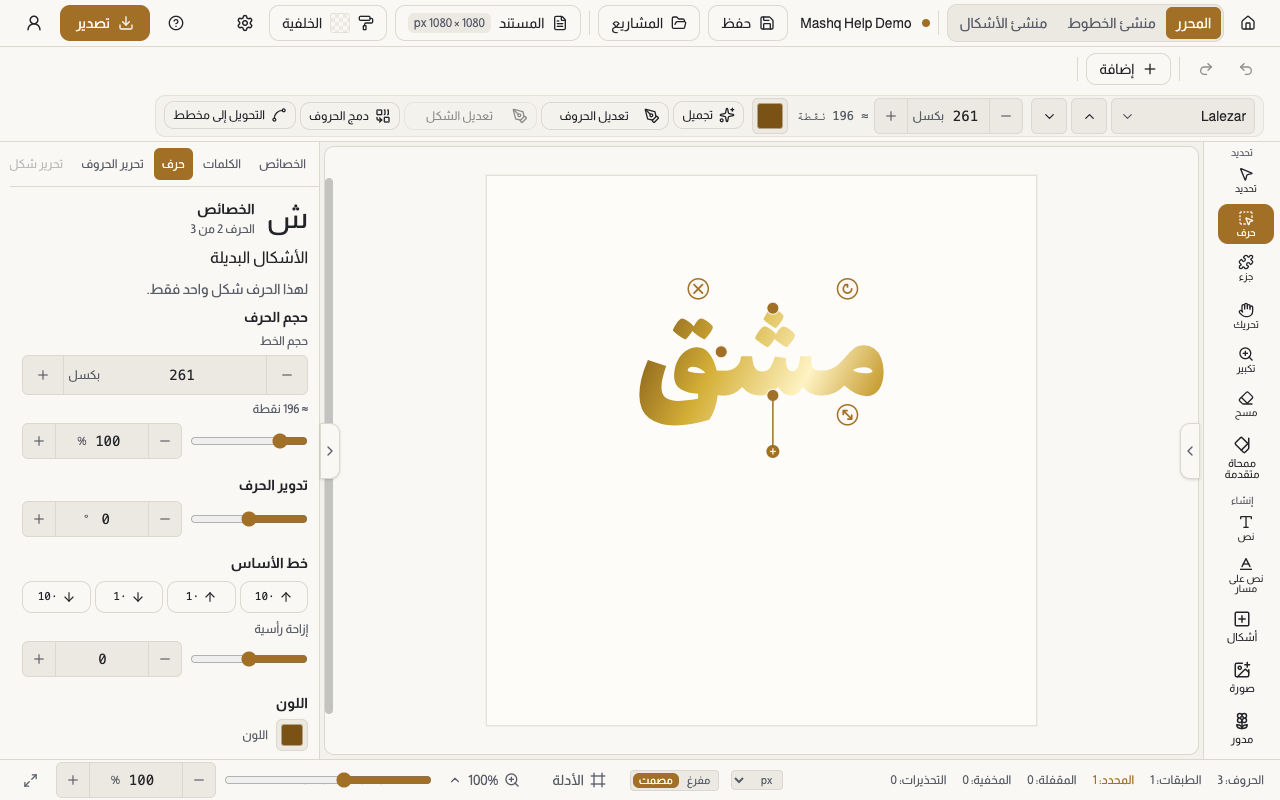Lower baseline by 100 down arrow

pyautogui.click(x=56, y=597)
